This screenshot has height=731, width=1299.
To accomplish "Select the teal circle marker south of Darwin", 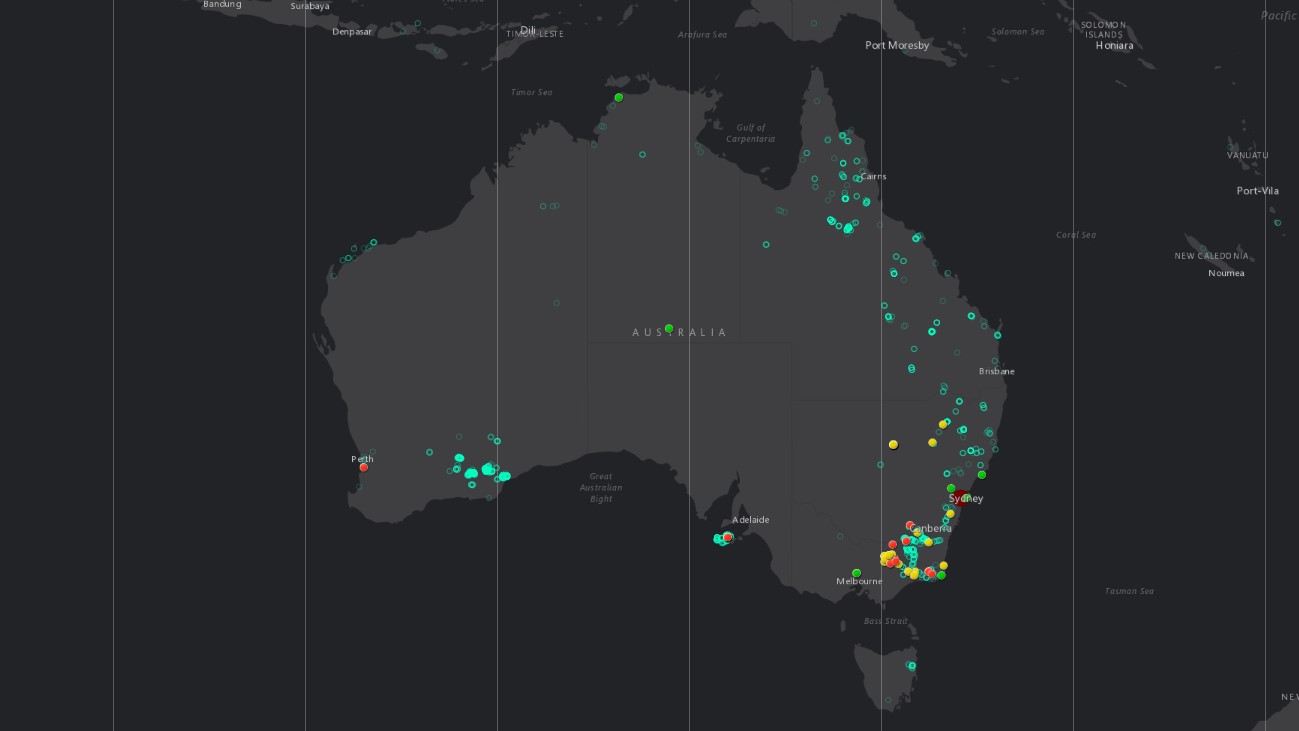I will pyautogui.click(x=642, y=154).
